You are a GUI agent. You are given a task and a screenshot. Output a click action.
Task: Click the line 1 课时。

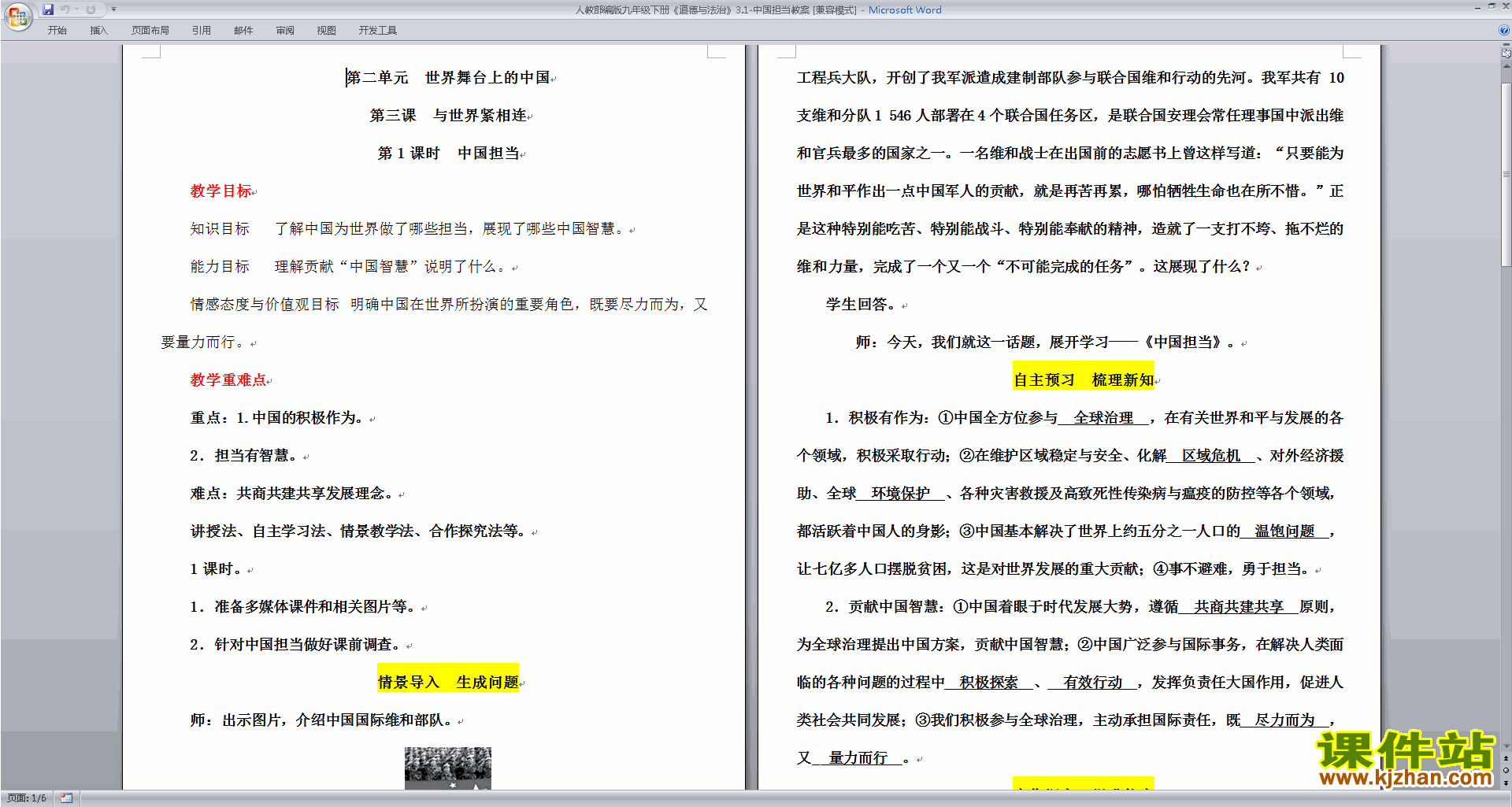pos(217,569)
